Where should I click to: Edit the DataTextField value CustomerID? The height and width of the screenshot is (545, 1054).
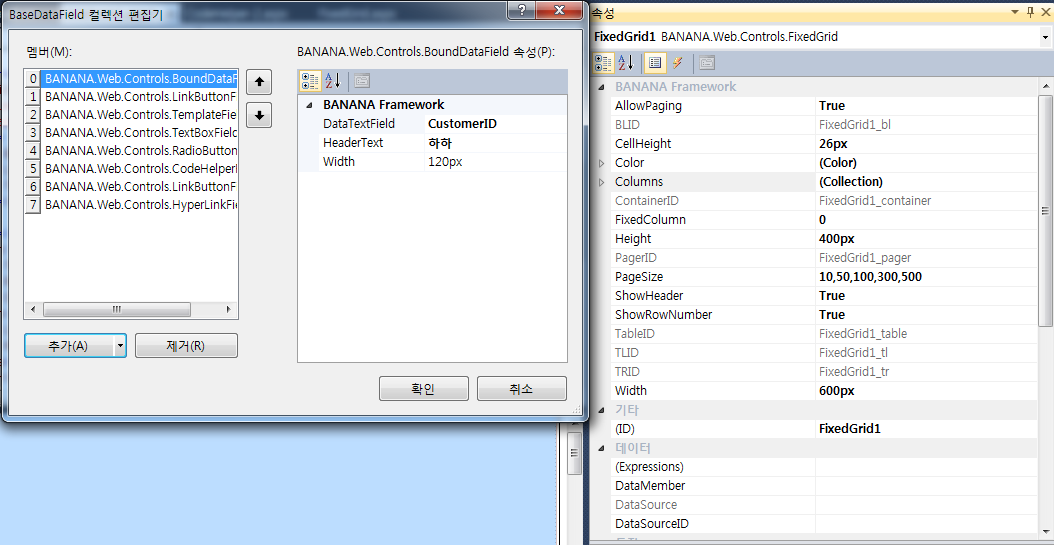coord(495,124)
